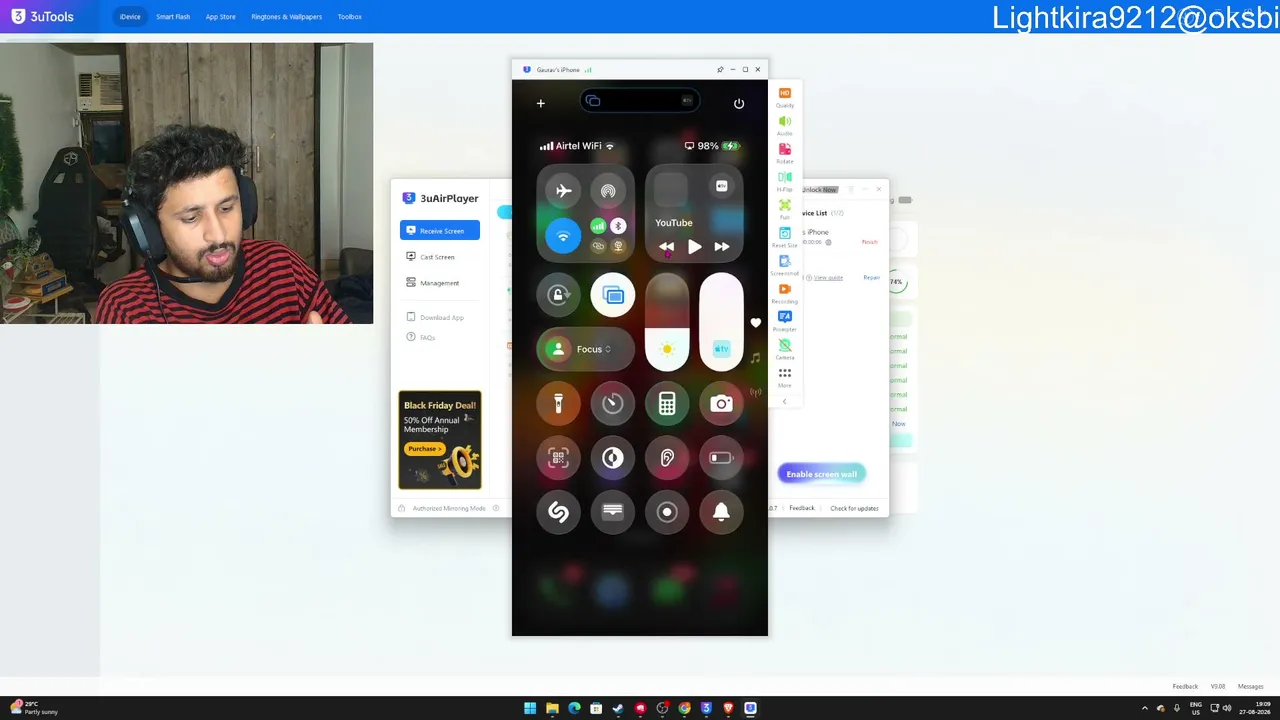
Task: Toggle Dark Mode control
Action: coord(613,458)
